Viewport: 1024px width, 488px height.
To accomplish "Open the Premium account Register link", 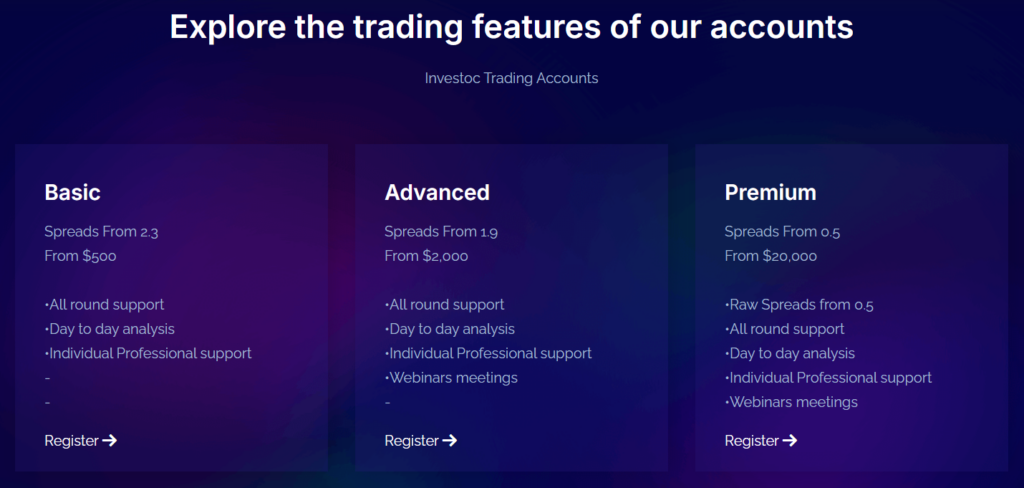I will tap(752, 441).
